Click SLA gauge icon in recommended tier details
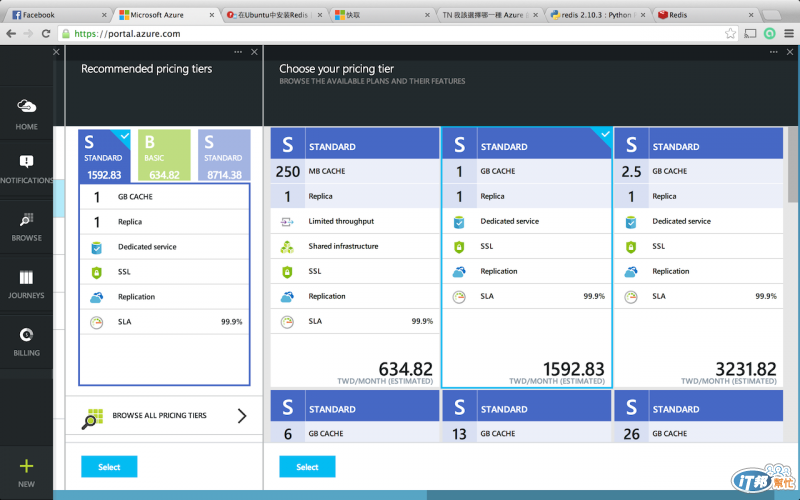800x500 pixels. 96,322
